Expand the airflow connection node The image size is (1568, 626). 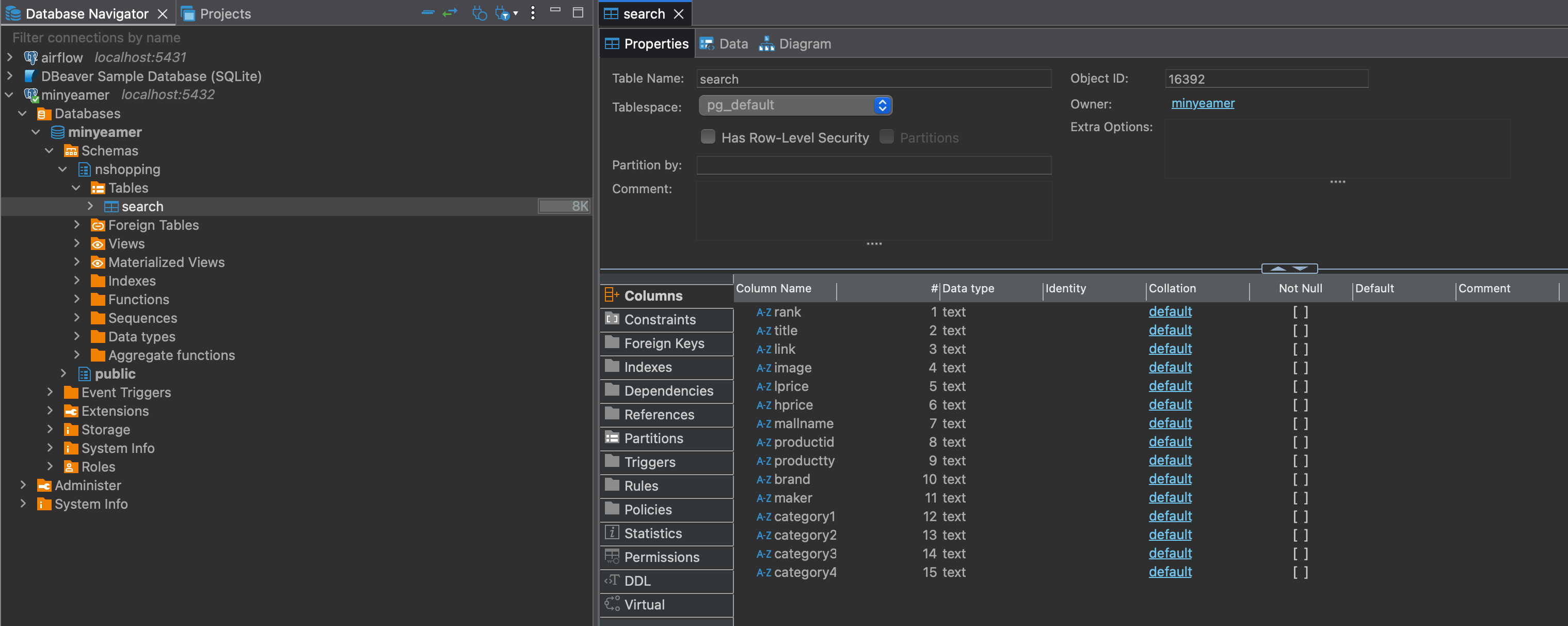click(10, 57)
